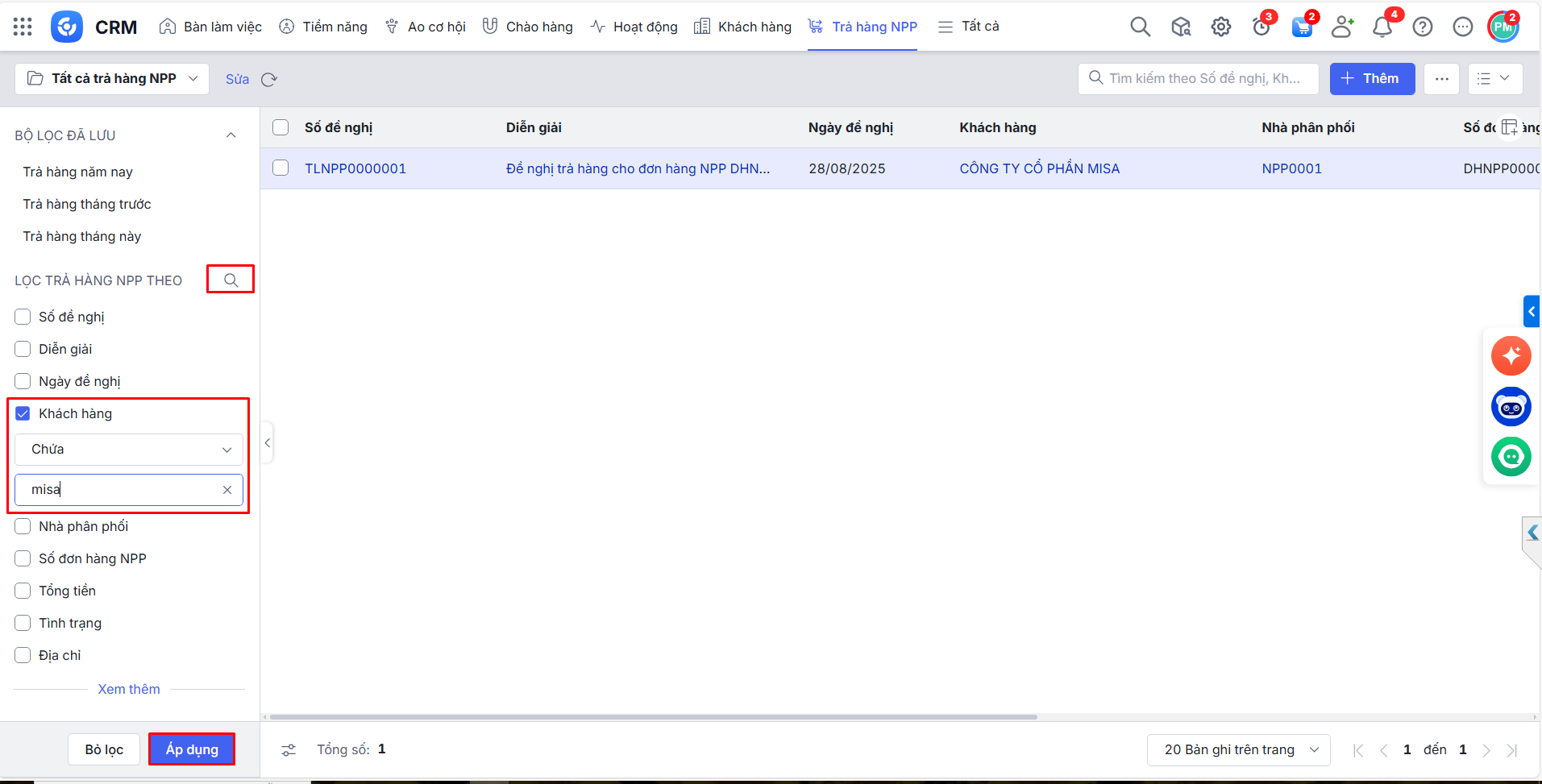Click the refresh icon next to Sửa

click(269, 79)
